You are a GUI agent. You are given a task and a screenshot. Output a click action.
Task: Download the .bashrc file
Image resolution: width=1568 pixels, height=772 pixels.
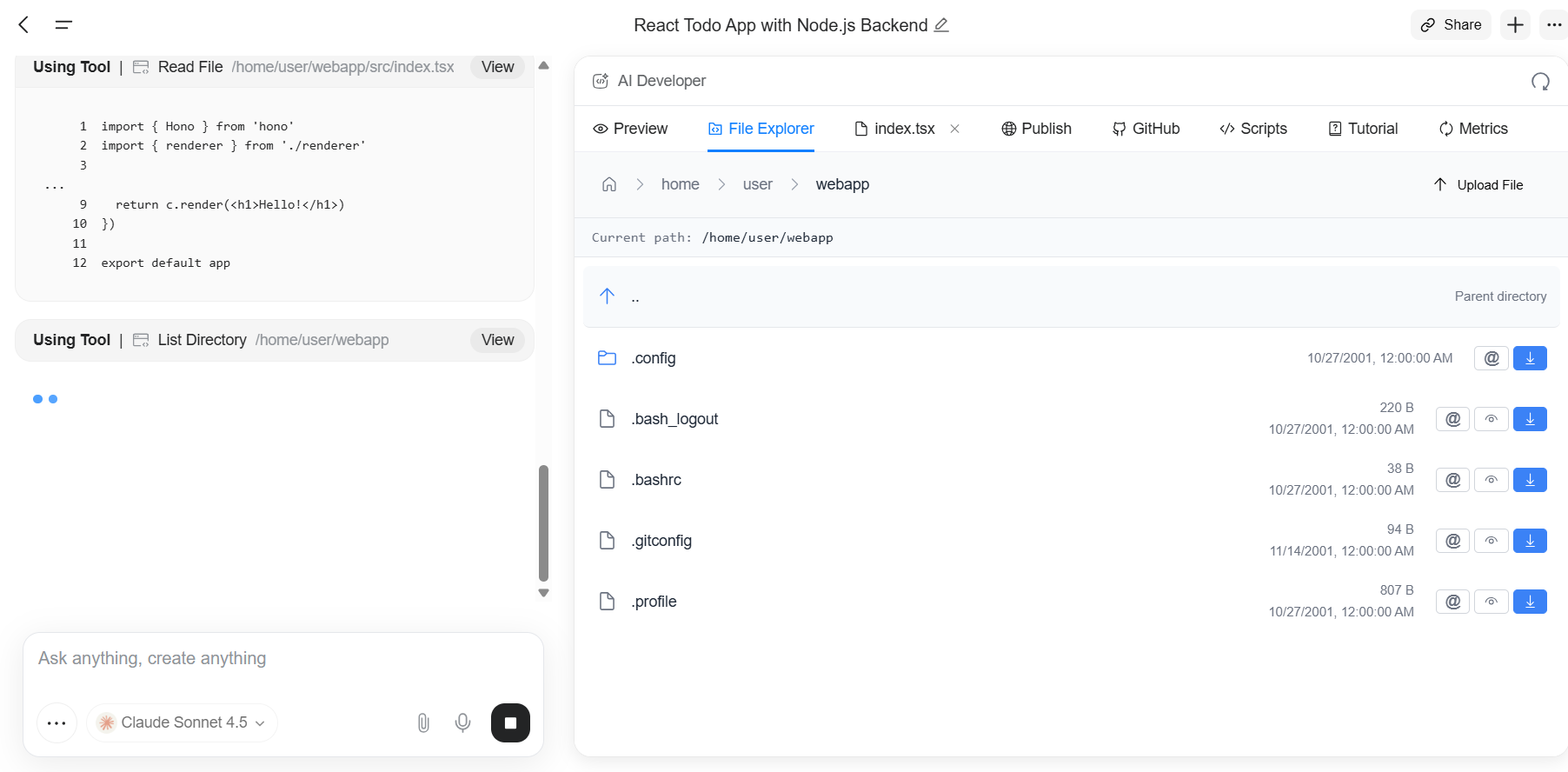[x=1530, y=480]
